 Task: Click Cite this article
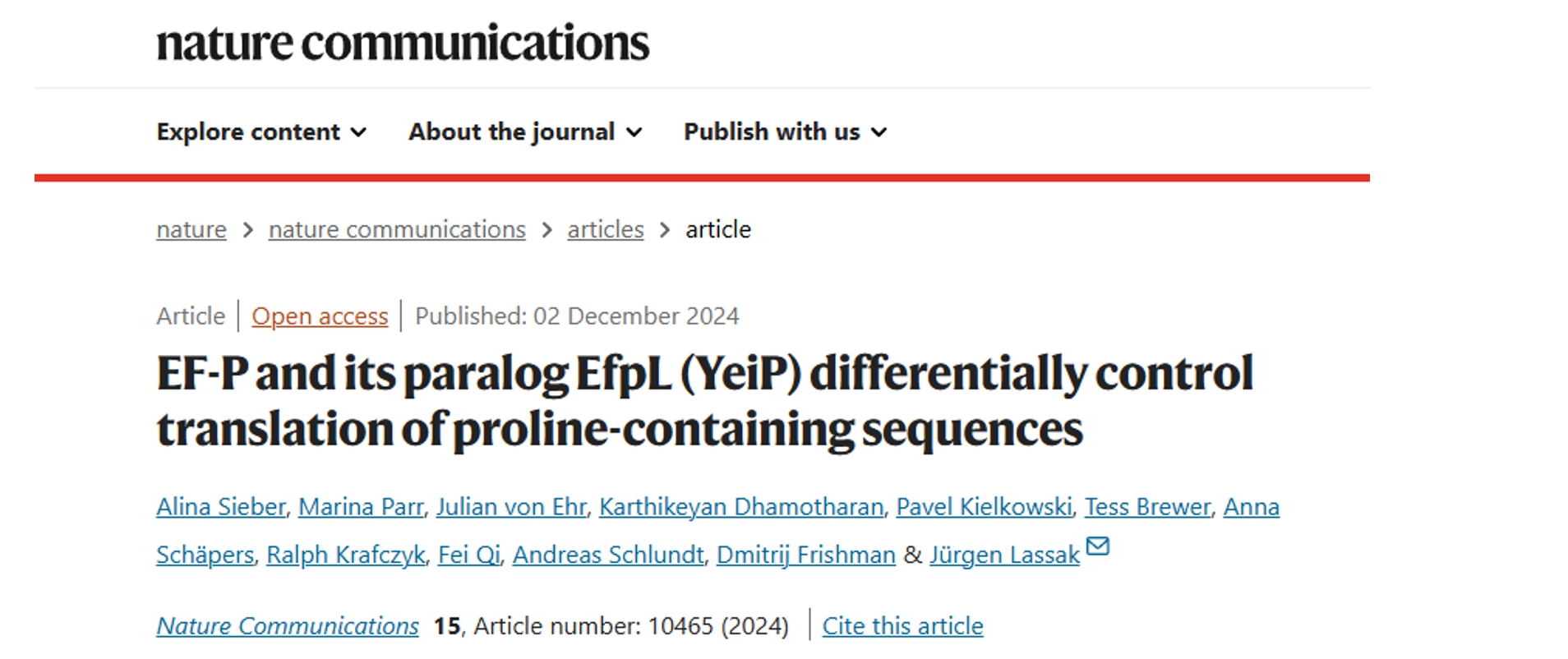tap(902, 626)
